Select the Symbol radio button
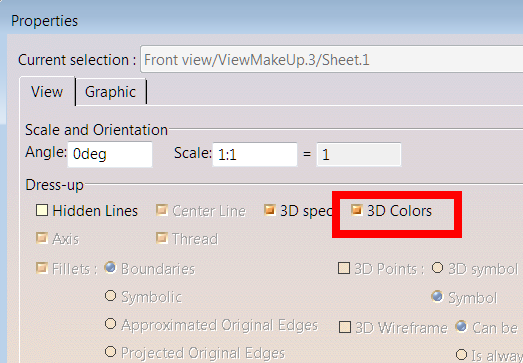Image resolution: width=523 pixels, height=363 pixels. tap(437, 296)
